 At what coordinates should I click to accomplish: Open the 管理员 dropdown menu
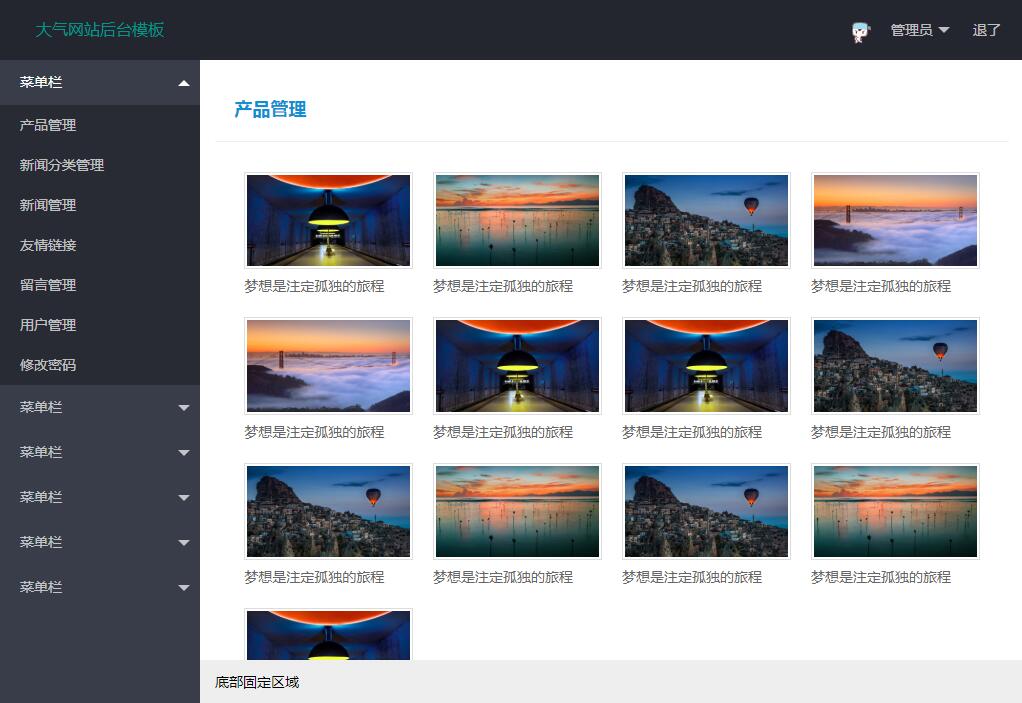tap(919, 30)
